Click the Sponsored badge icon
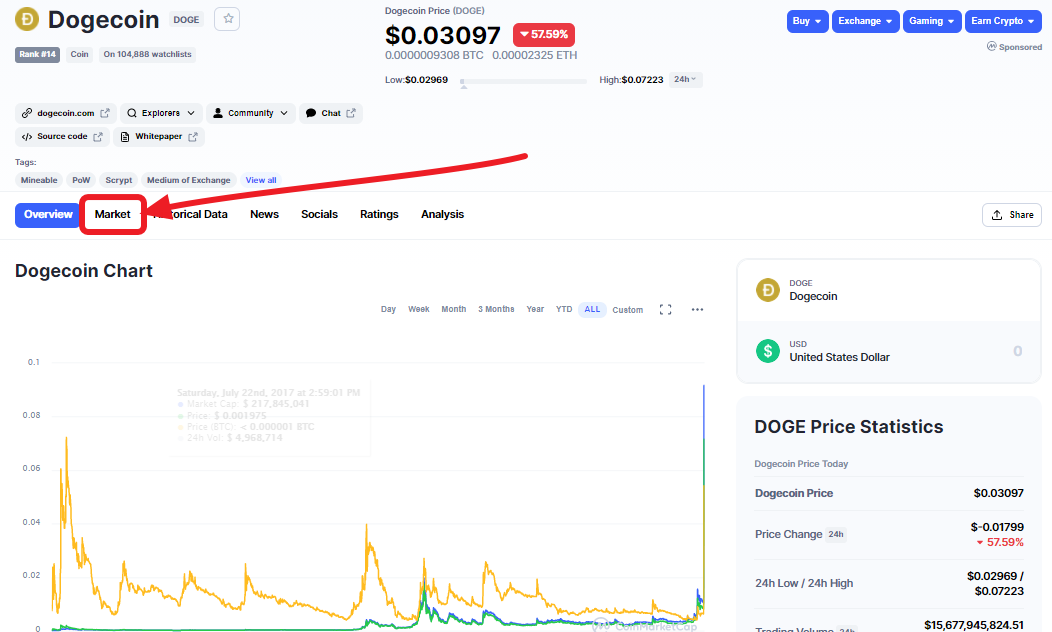Viewport: 1052px width, 632px height. coord(991,46)
